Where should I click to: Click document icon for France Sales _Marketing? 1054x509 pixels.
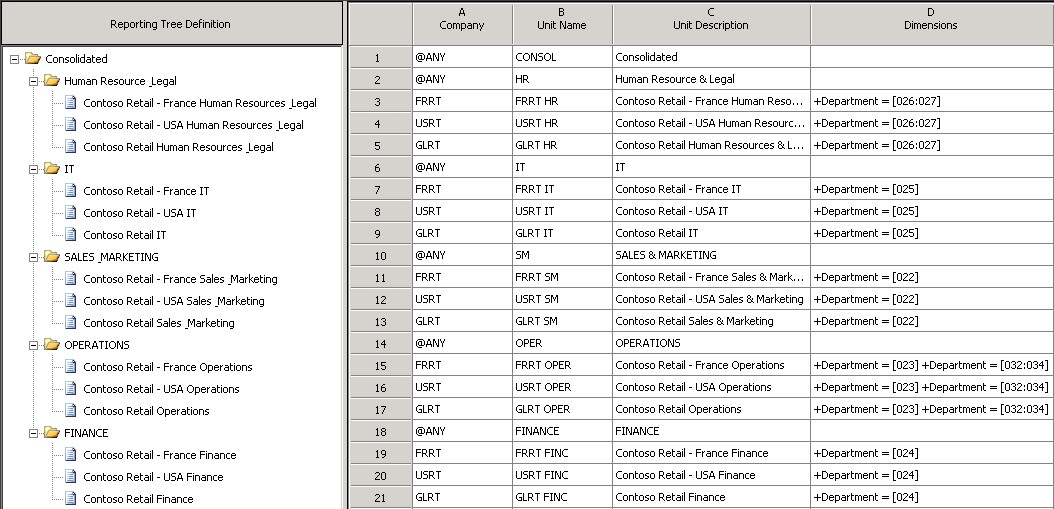(71, 278)
